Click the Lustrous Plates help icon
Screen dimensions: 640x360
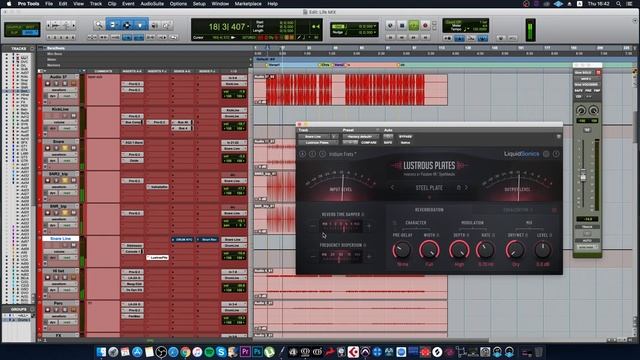point(556,154)
